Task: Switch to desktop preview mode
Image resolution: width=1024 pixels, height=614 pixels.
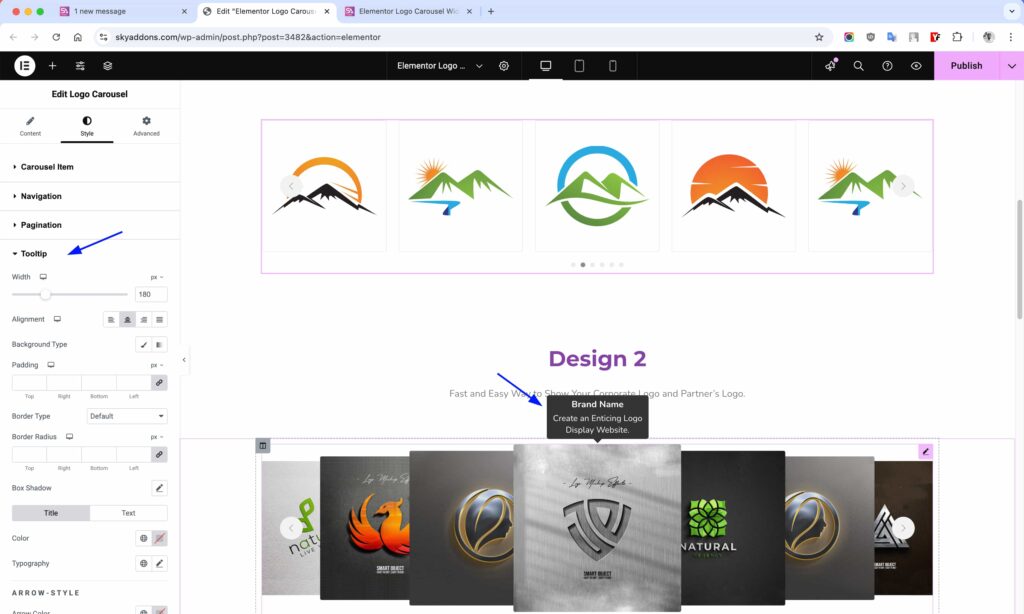Action: 545,65
